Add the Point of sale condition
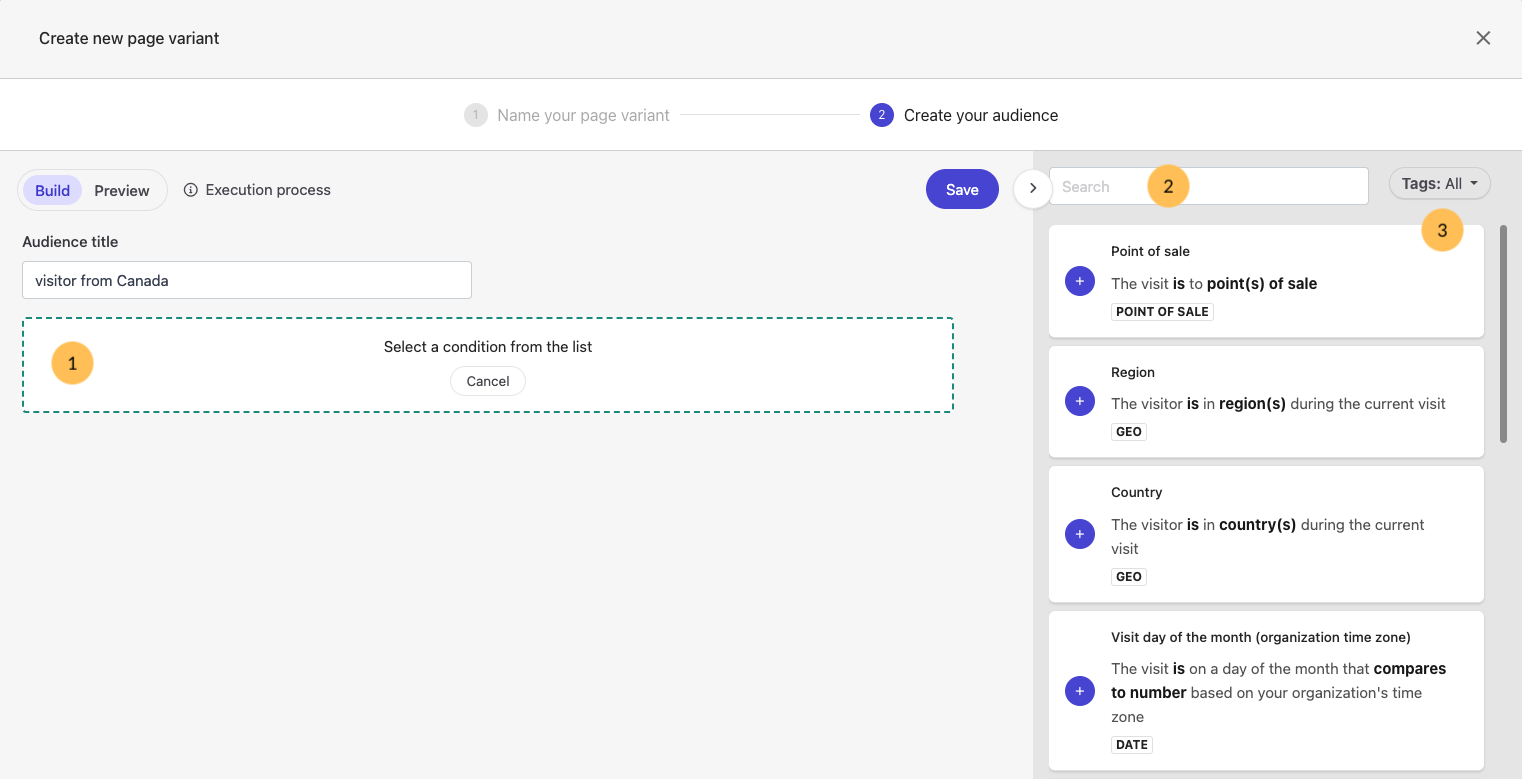Screen dimensions: 1522x779 click(x=1079, y=281)
